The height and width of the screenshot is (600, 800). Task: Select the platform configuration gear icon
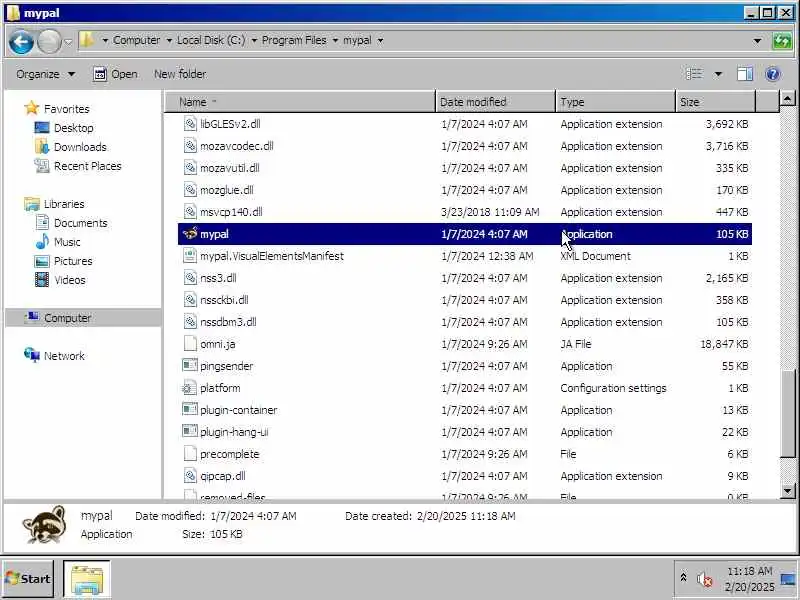coord(188,388)
